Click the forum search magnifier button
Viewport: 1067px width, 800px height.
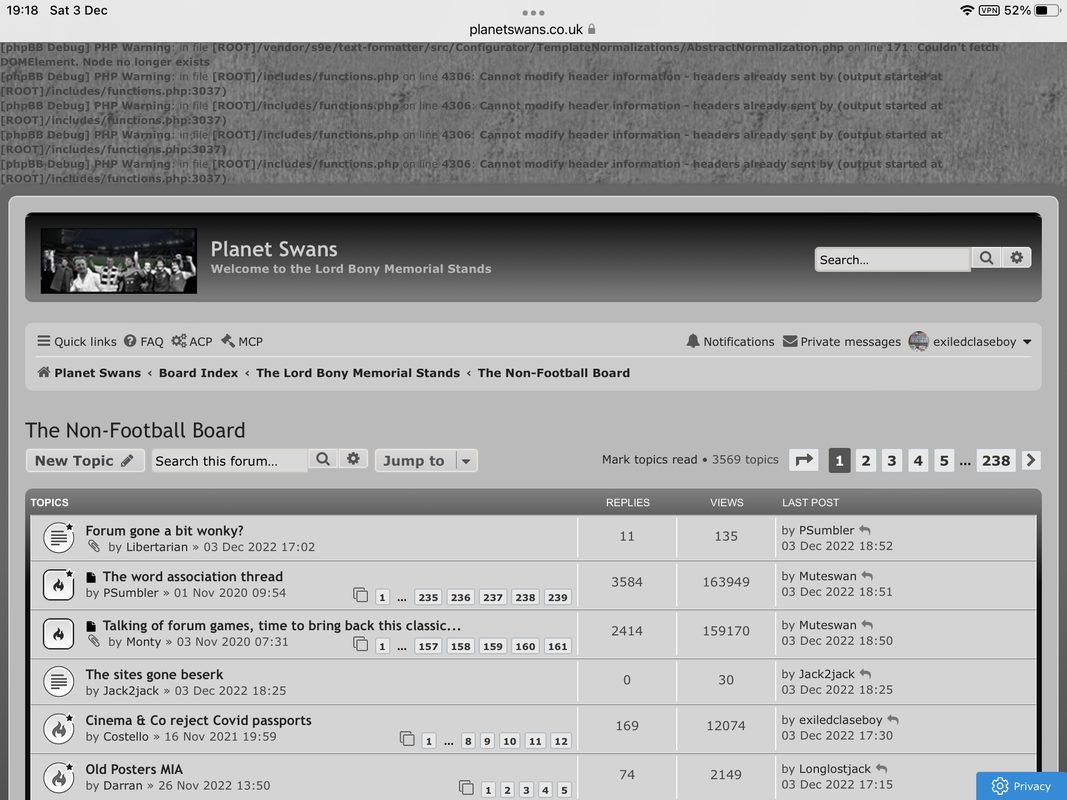pos(323,459)
